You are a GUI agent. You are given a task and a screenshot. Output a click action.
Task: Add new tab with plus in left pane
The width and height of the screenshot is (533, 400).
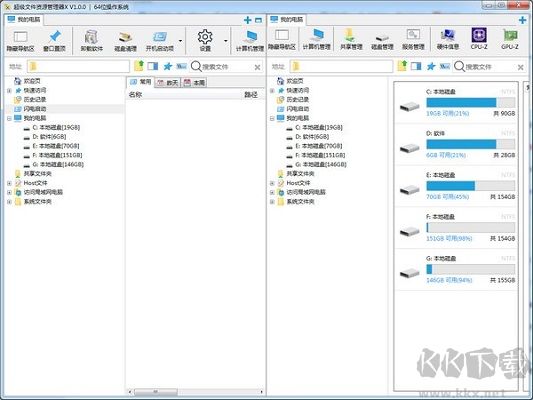coord(247,20)
